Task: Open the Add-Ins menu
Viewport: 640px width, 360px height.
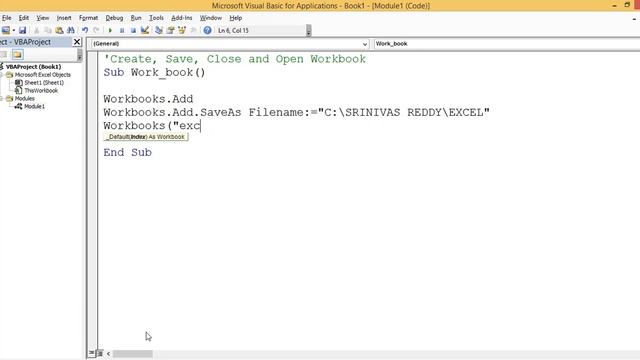Action: (x=182, y=18)
